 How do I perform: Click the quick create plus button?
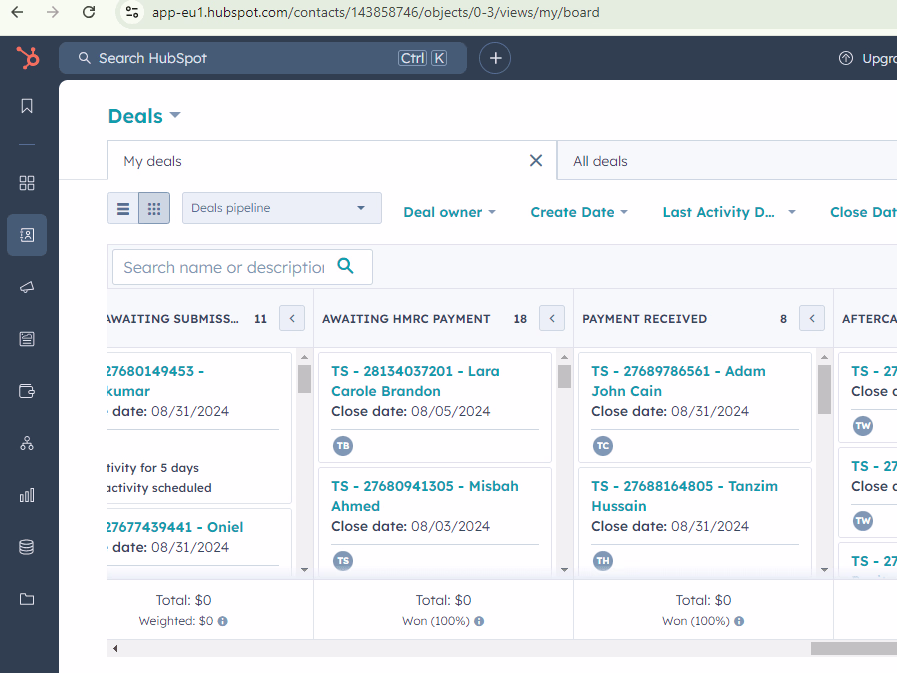495,58
